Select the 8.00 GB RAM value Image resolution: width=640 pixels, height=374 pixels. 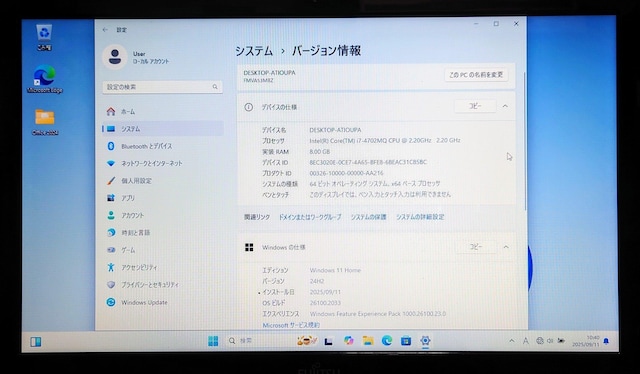tap(320, 151)
